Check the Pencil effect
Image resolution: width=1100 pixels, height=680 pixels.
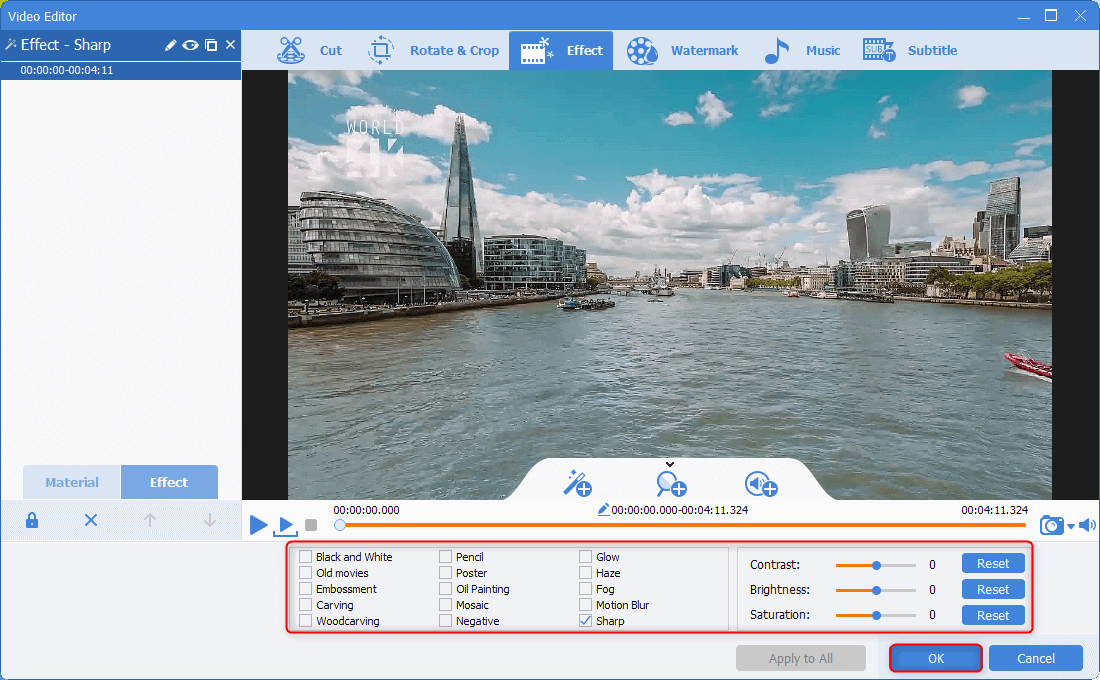(445, 556)
